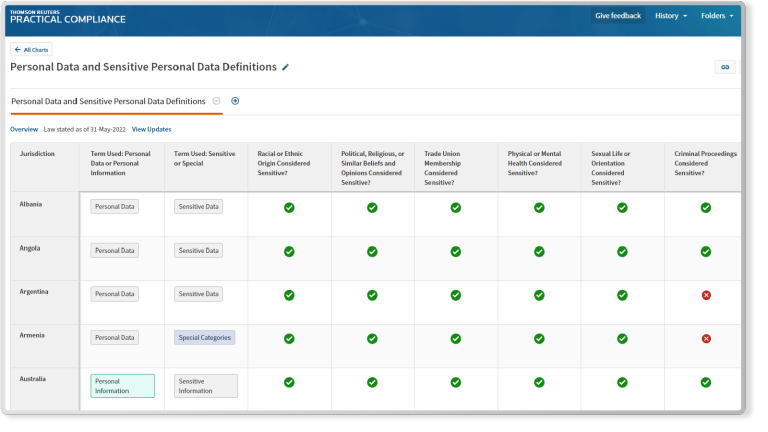Click Armenia's Special Categories tag
This screenshot has height=432, width=768.
click(204, 338)
